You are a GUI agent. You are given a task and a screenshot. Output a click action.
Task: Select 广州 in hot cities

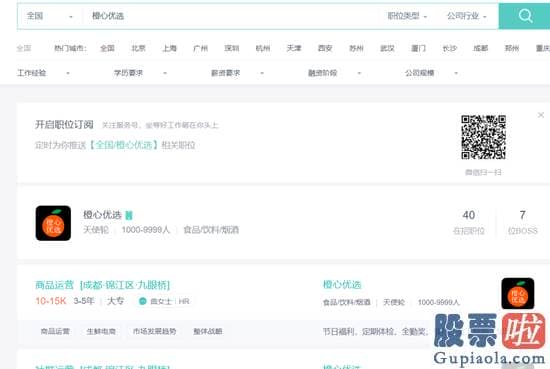[x=201, y=48]
